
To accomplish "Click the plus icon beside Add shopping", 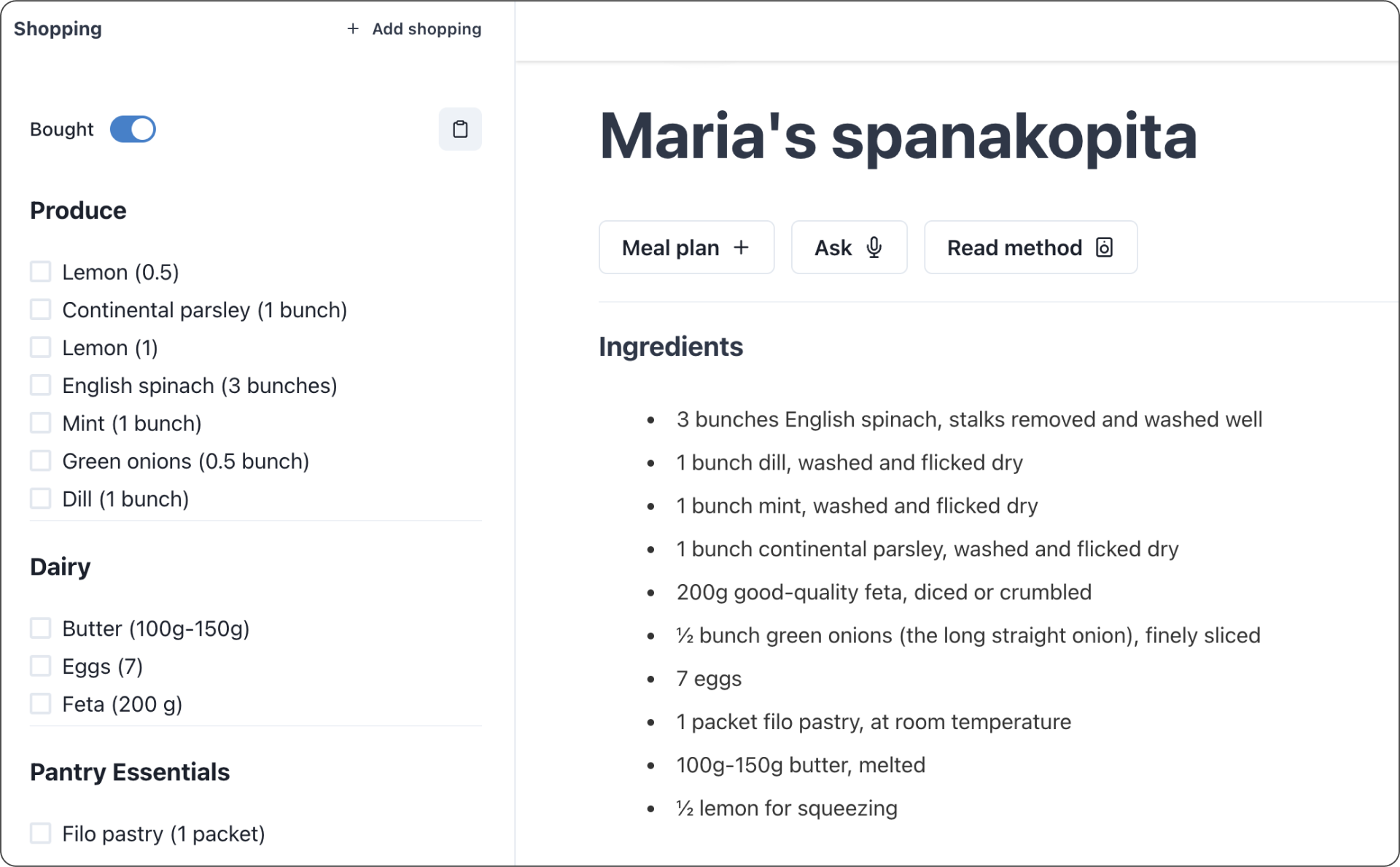I will [353, 28].
